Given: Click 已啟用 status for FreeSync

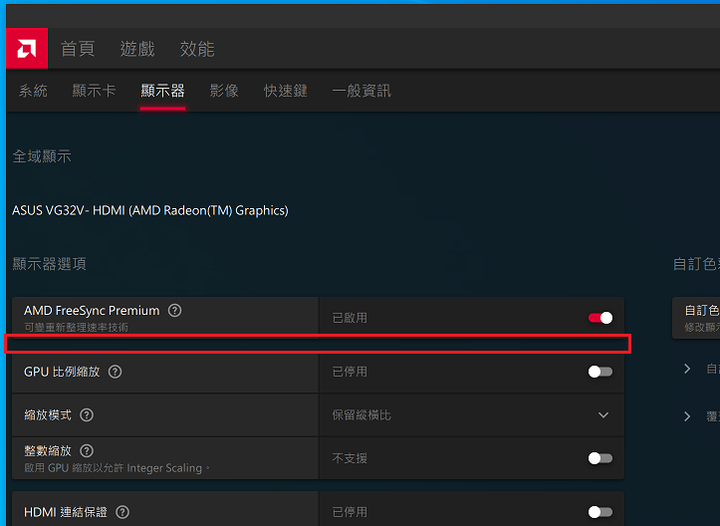Looking at the screenshot, I should pyautogui.click(x=349, y=318).
